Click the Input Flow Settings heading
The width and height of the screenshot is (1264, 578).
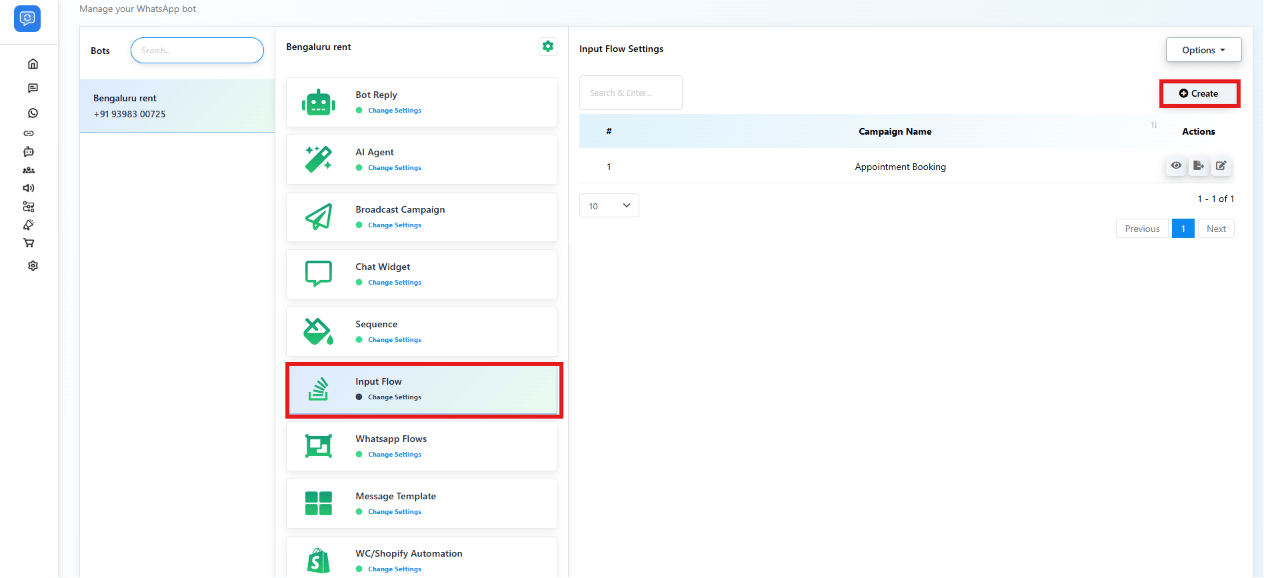coord(621,49)
